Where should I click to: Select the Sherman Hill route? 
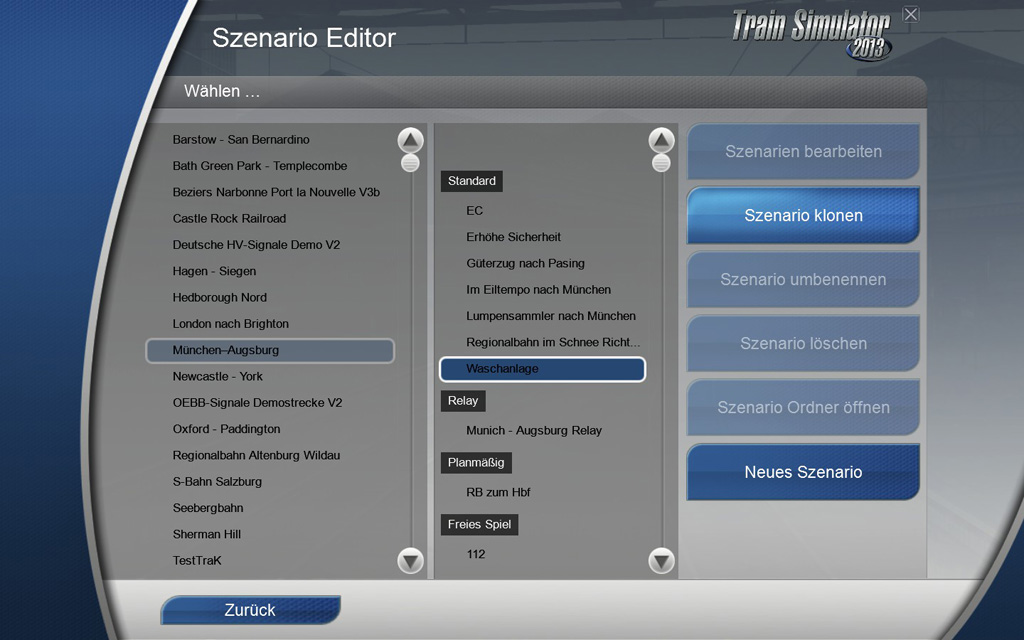pyautogui.click(x=206, y=534)
